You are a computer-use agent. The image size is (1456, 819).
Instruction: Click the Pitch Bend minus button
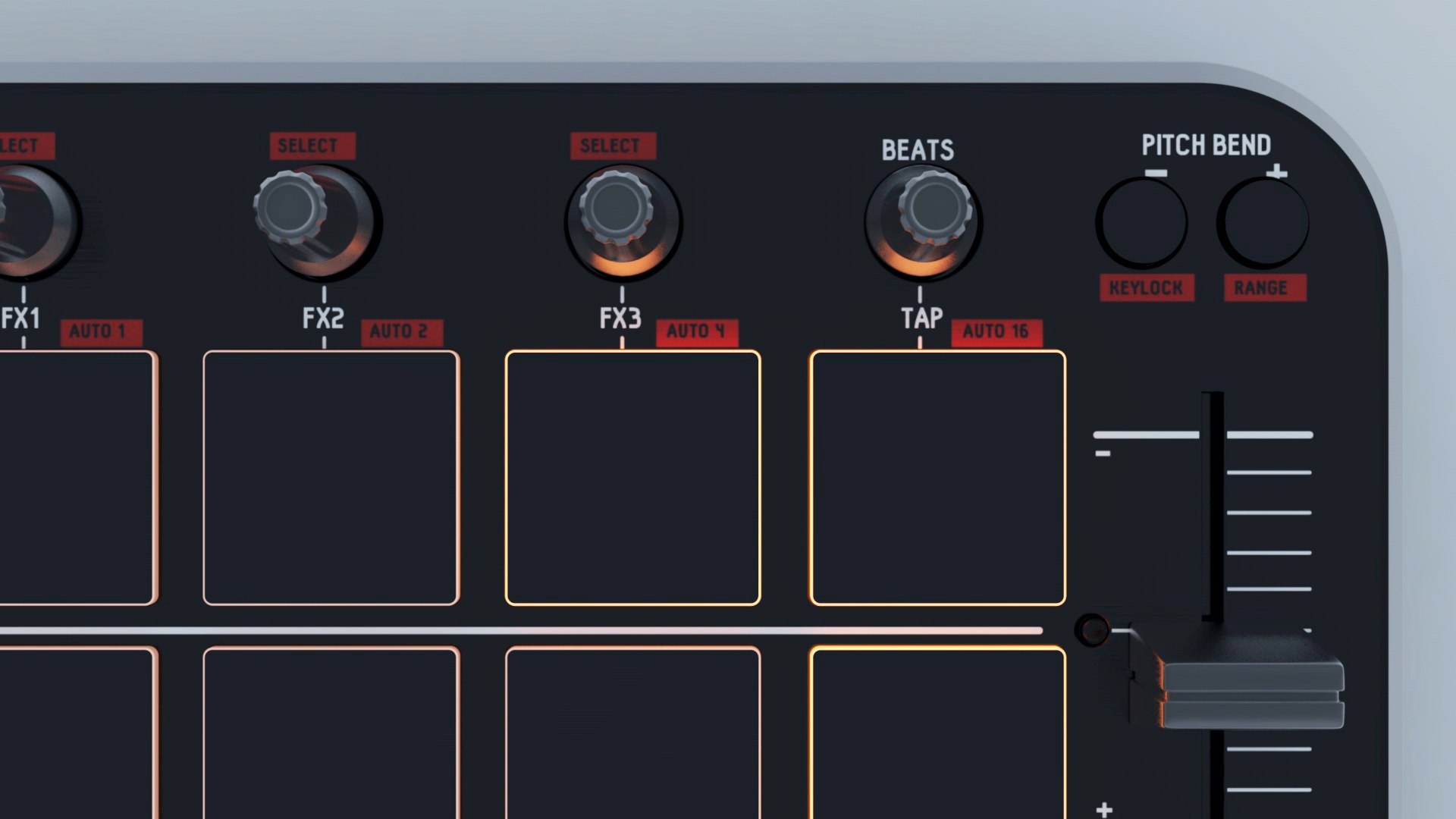(1141, 223)
